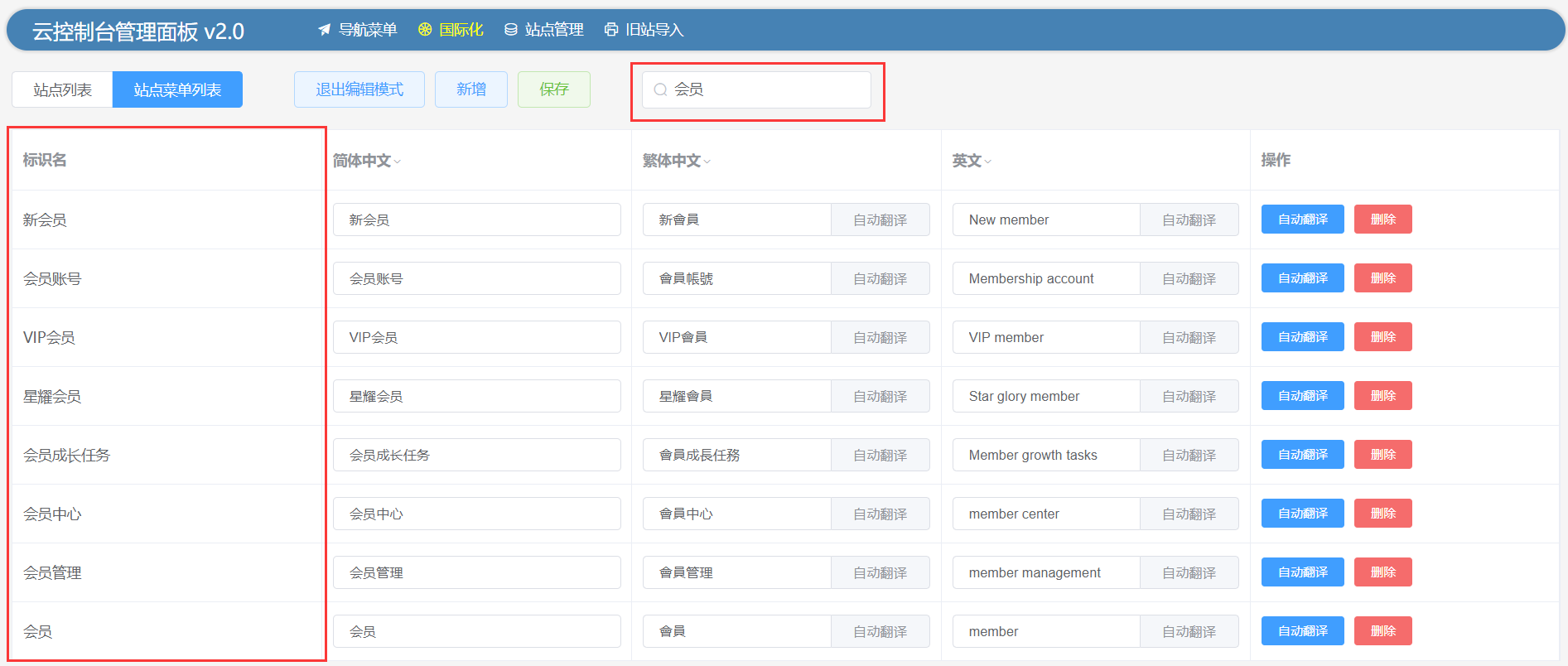1568x666 pixels.
Task: Click the paper-plane icon beside 导航菜单
Action: point(325,30)
